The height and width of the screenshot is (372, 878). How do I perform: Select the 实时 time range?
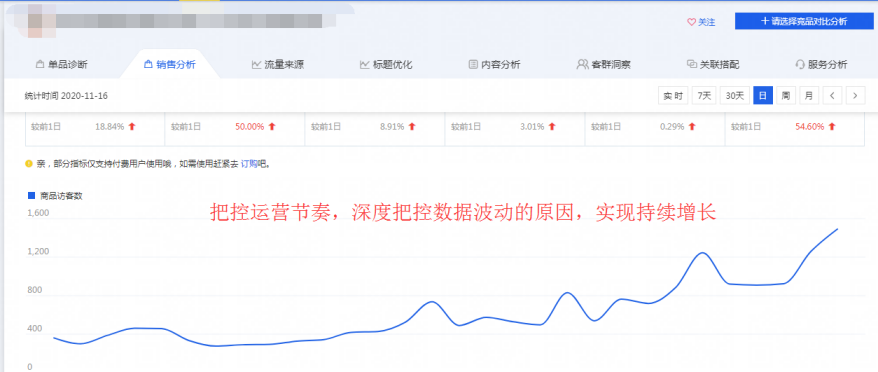pos(672,96)
